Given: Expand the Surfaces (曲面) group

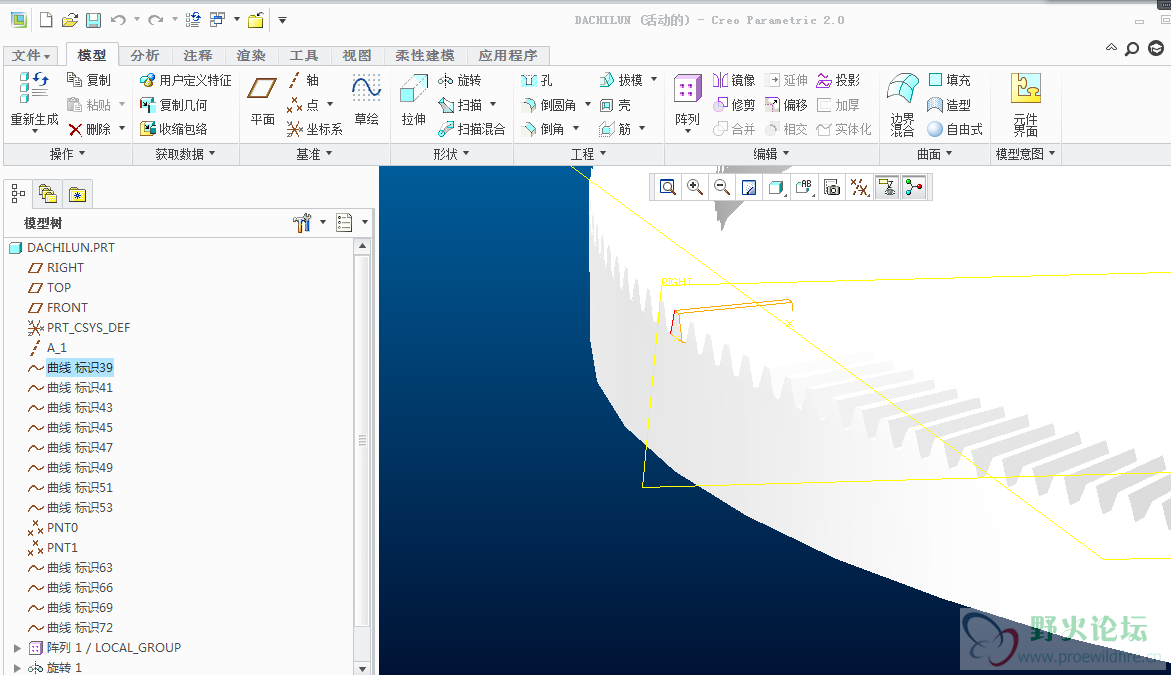Looking at the screenshot, I should [935, 154].
